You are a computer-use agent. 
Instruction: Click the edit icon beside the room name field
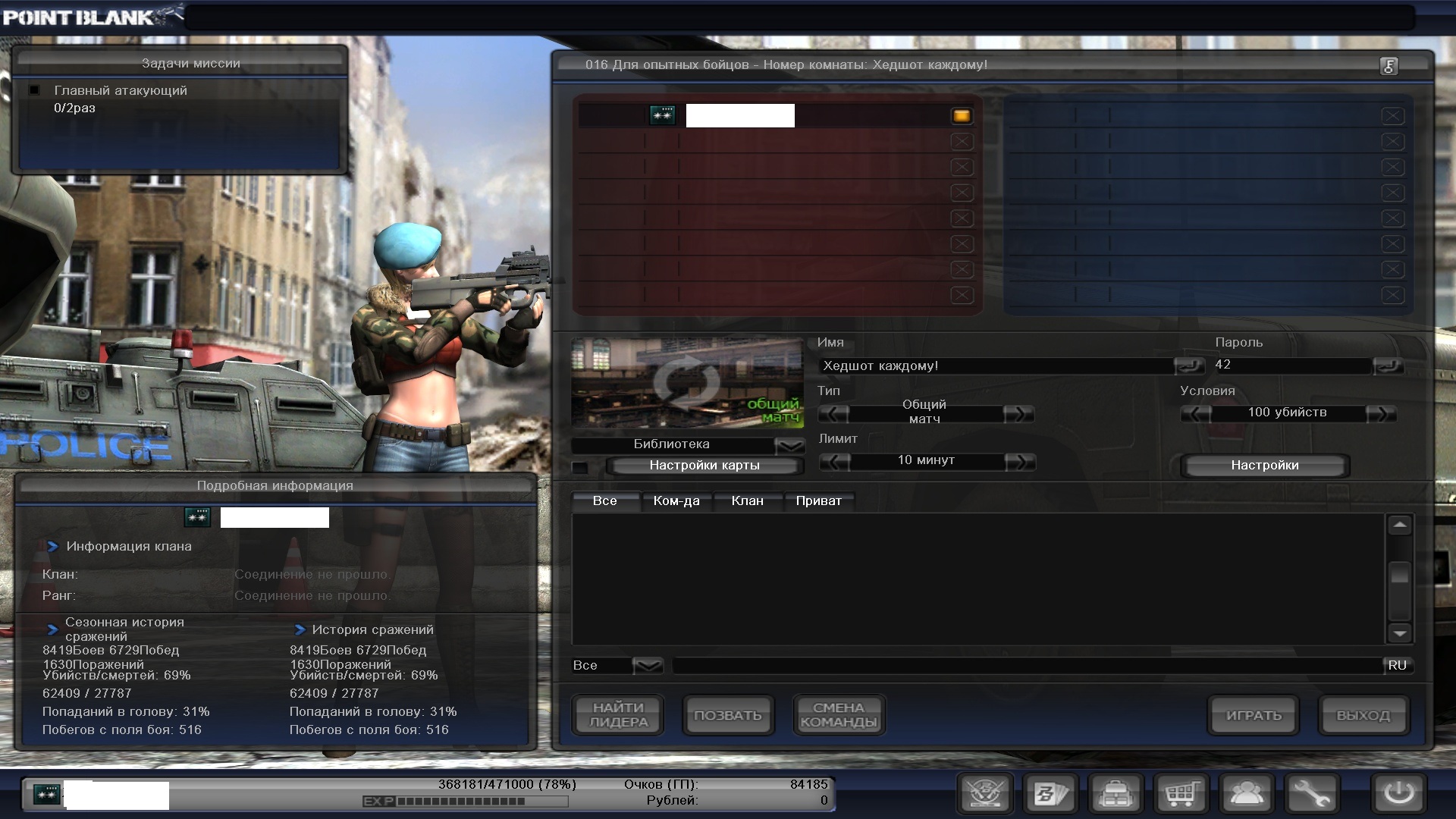pyautogui.click(x=1189, y=366)
